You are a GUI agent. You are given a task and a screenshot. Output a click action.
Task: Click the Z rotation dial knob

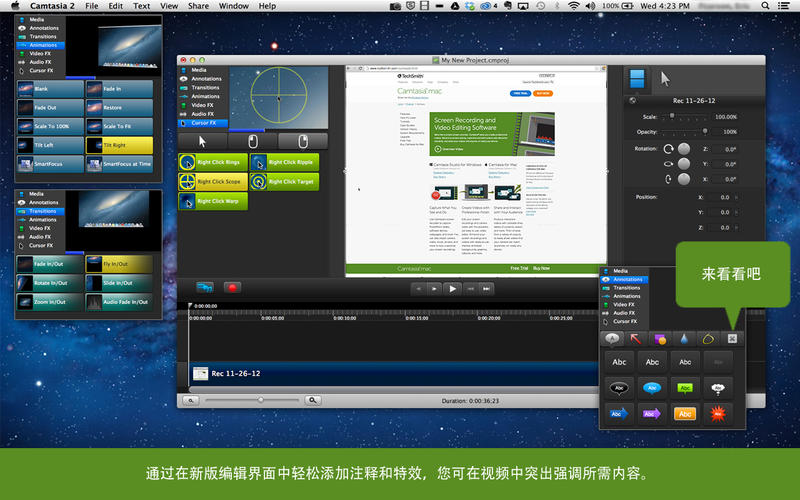tap(683, 149)
